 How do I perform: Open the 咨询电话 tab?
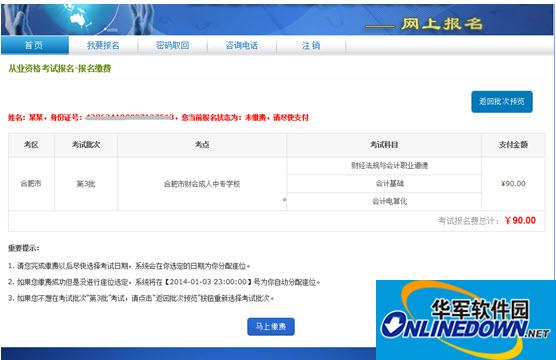(x=242, y=45)
